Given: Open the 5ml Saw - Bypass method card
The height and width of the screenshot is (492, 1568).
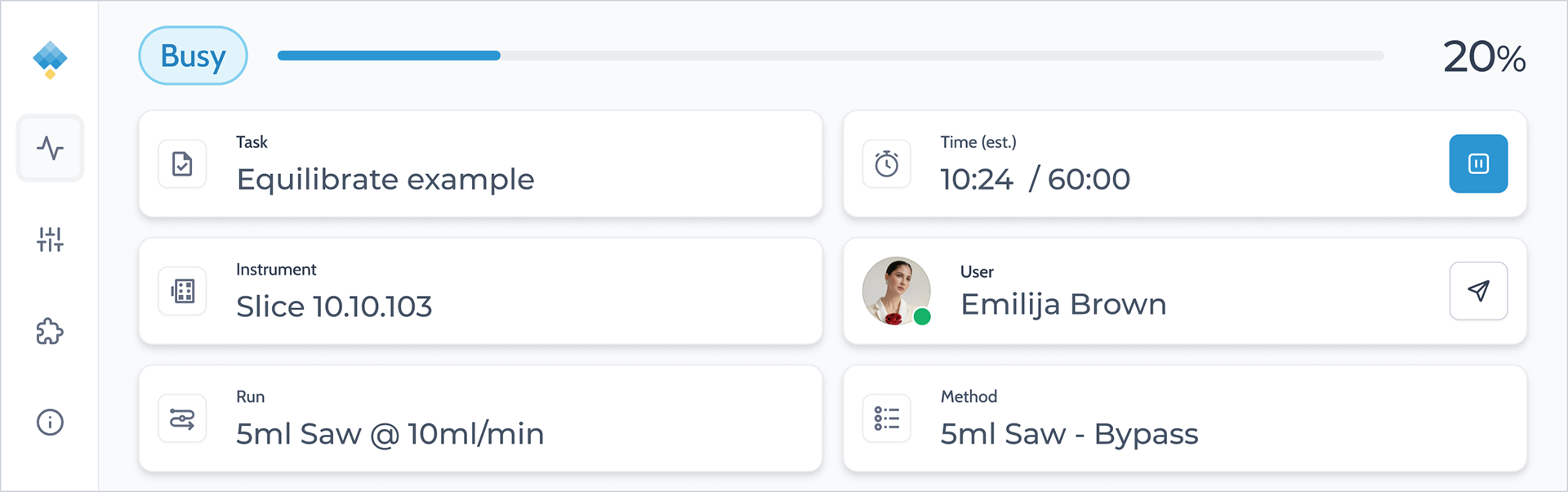Looking at the screenshot, I should click(x=1185, y=418).
